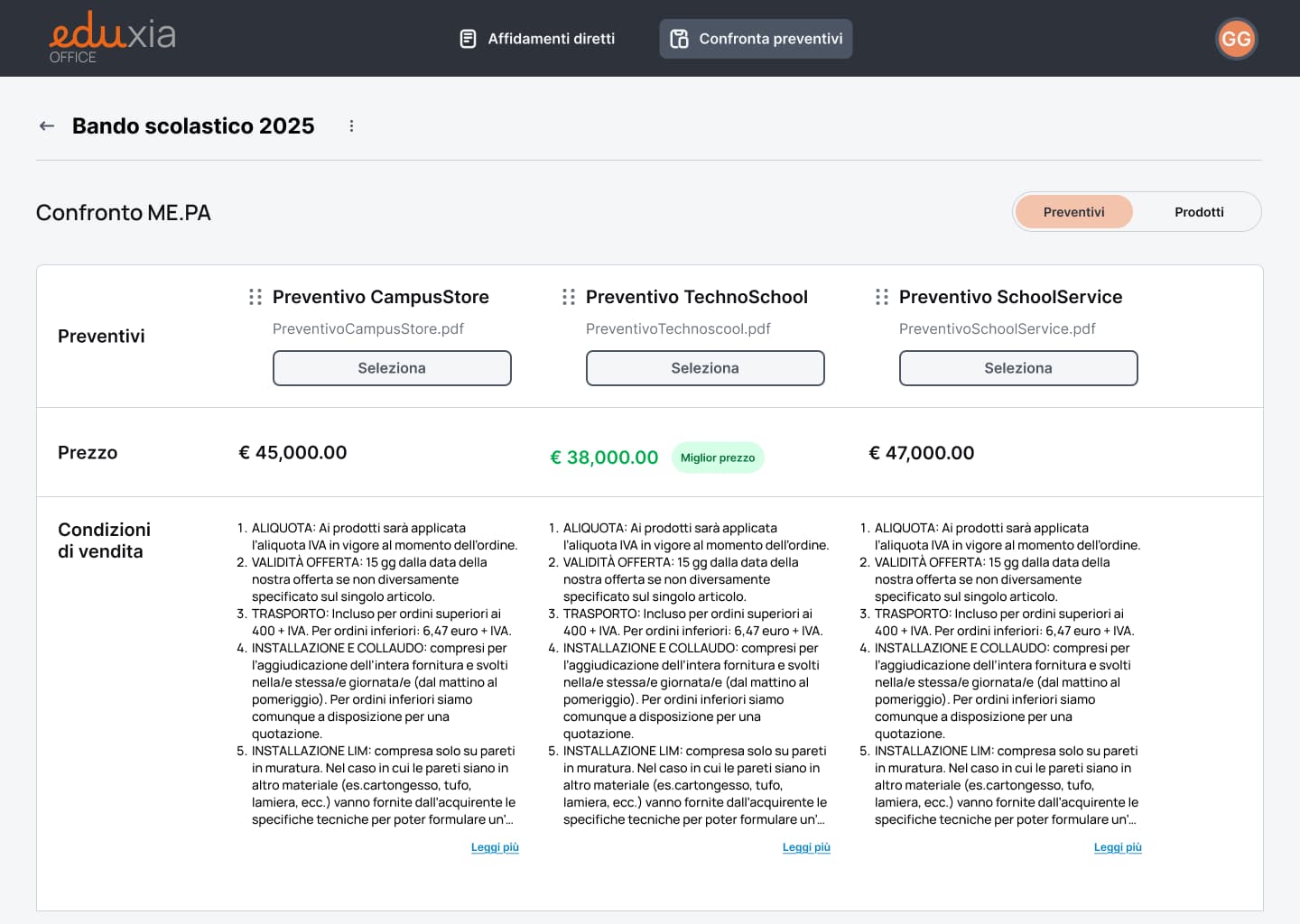The height and width of the screenshot is (924, 1300).
Task: Click the PreventivoCampusStore.pdf file name
Action: coord(368,328)
